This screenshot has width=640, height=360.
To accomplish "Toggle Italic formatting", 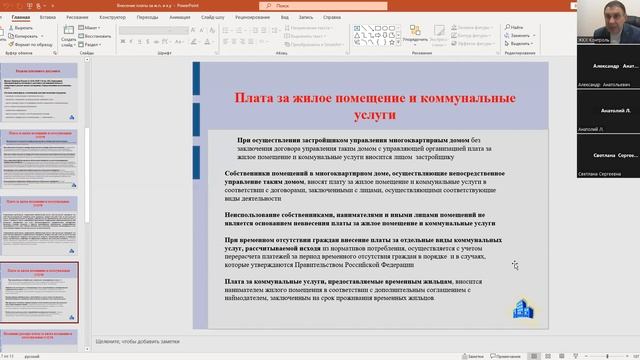I will point(131,42).
